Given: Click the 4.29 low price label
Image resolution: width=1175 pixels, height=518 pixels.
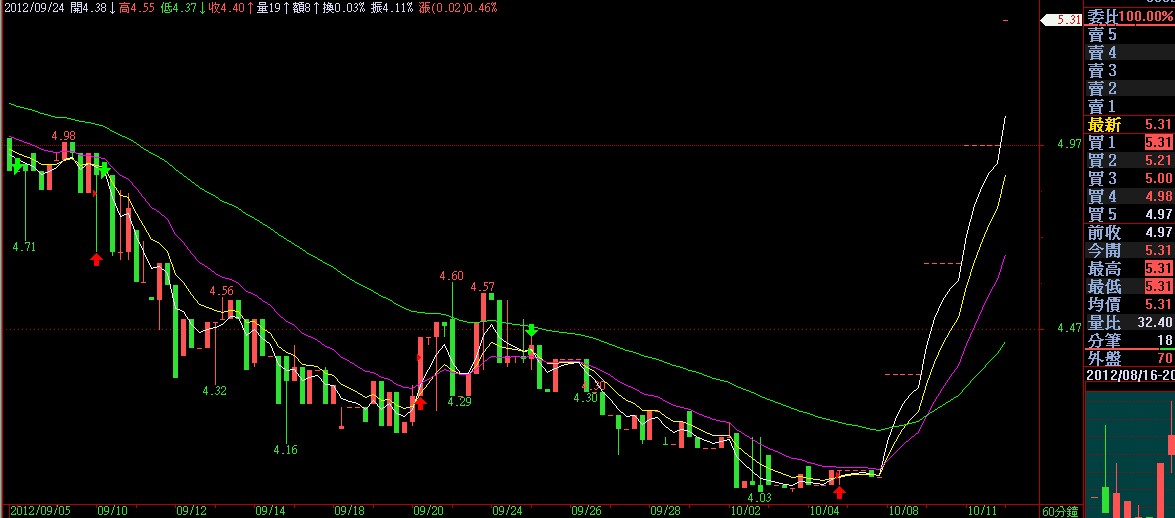Looking at the screenshot, I should 459,402.
